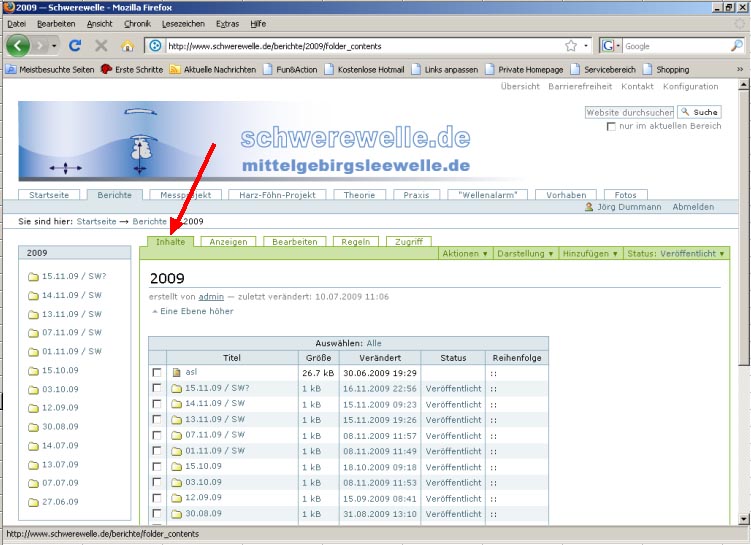
Task: Open the asl file icon in table
Action: [x=176, y=373]
